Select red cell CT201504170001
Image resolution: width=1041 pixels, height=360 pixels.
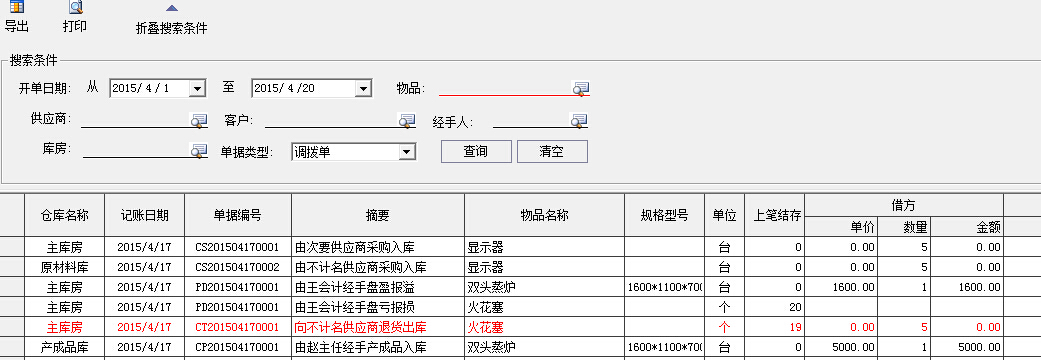pos(238,327)
